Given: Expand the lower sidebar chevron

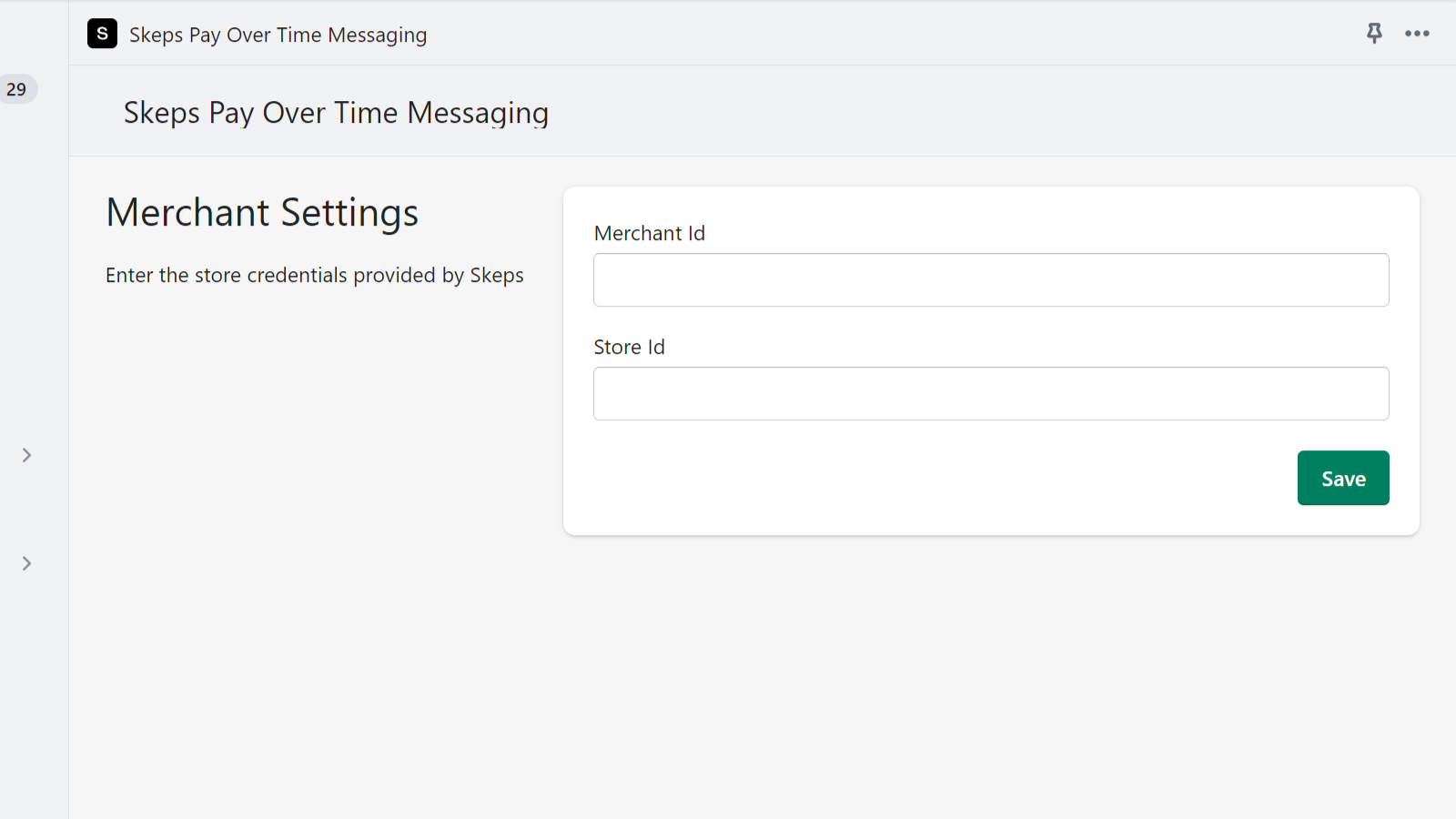Looking at the screenshot, I should pos(25,563).
